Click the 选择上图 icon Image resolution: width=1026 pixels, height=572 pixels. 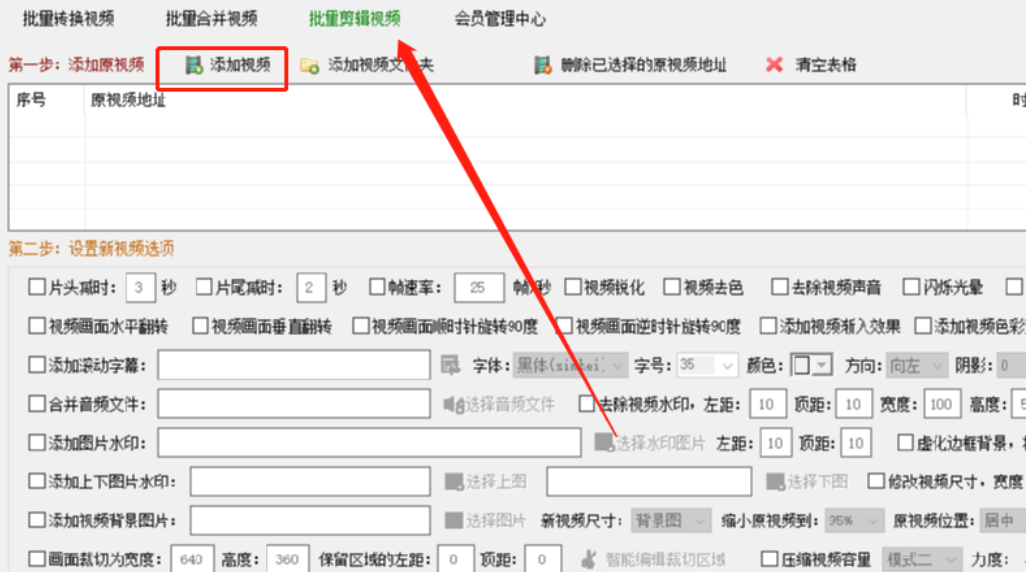[454, 482]
